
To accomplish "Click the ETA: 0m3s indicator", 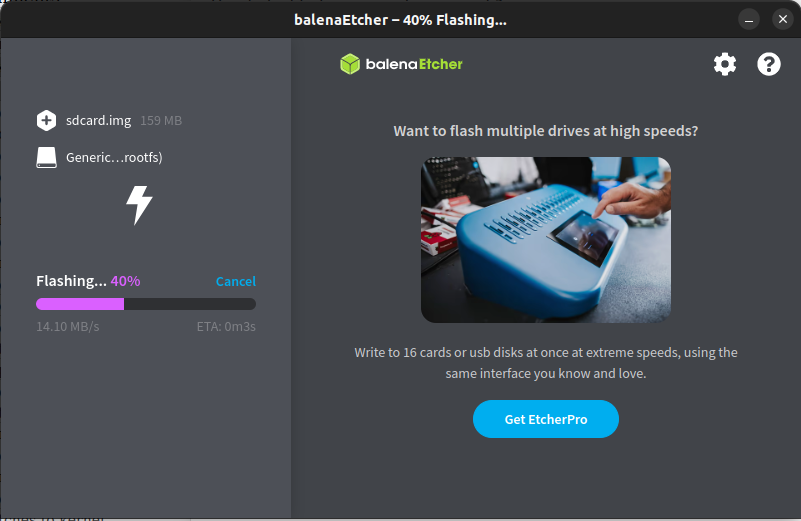I will click(226, 326).
